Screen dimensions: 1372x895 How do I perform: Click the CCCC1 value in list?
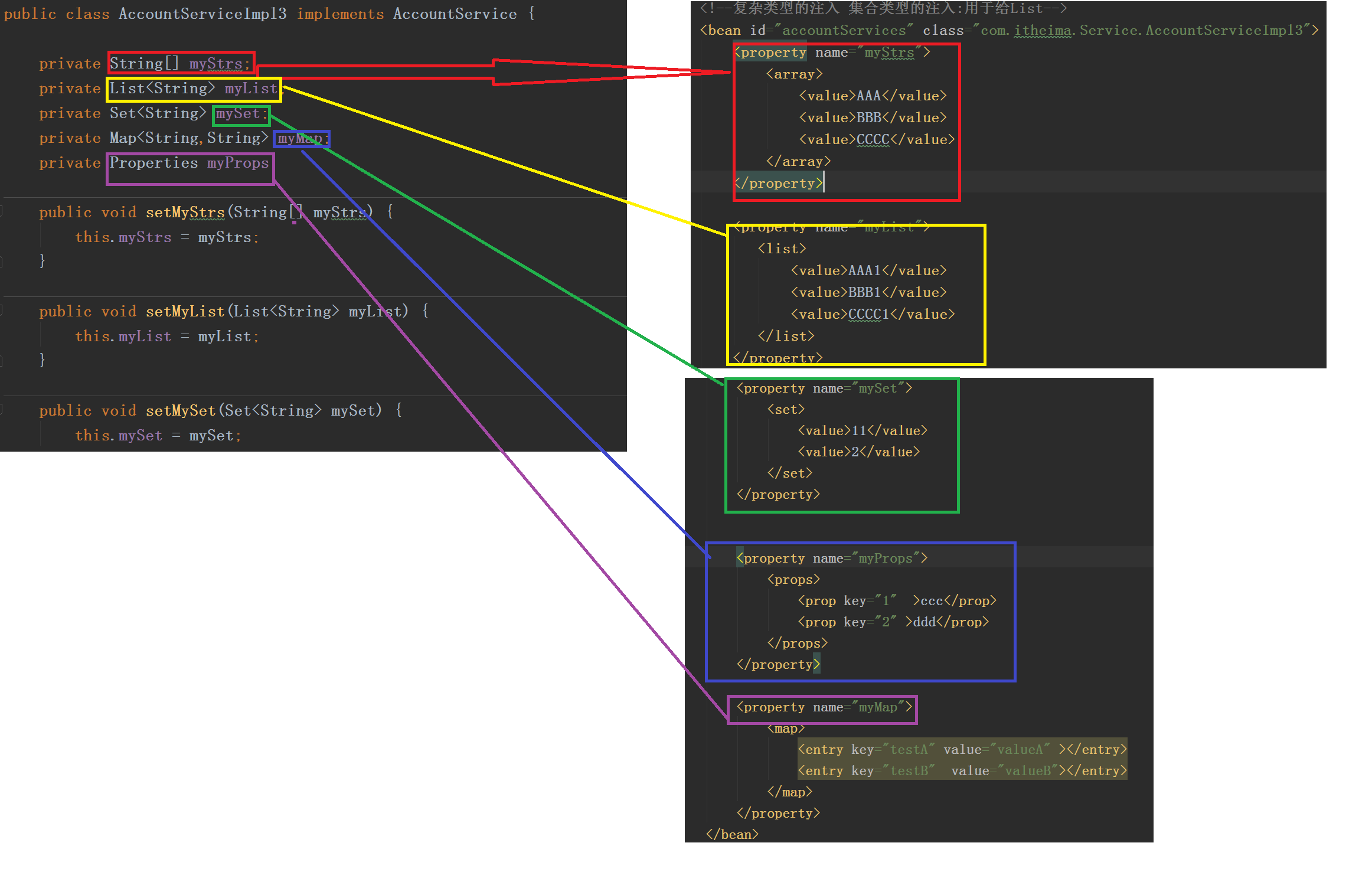[x=868, y=314]
